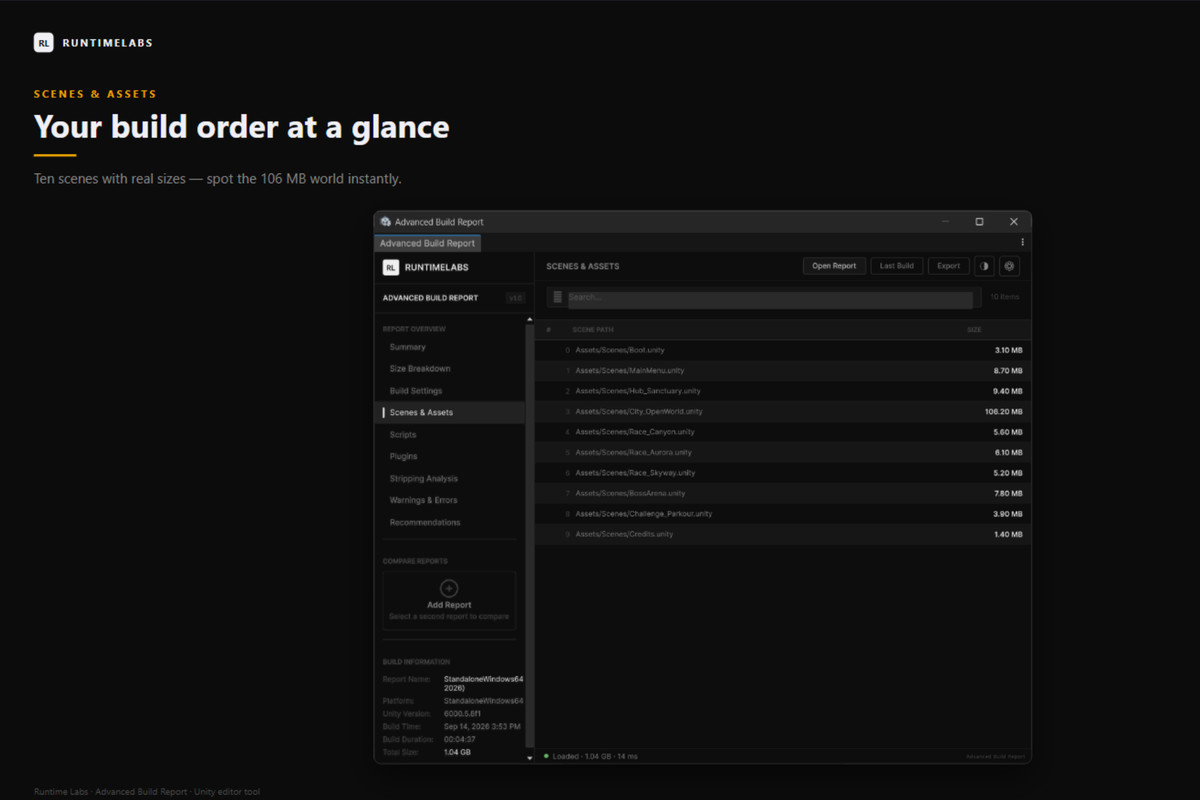The height and width of the screenshot is (800, 1200).
Task: Select the Assets/Scenes/Hub_Sanctuary.unity row
Action: 783,391
